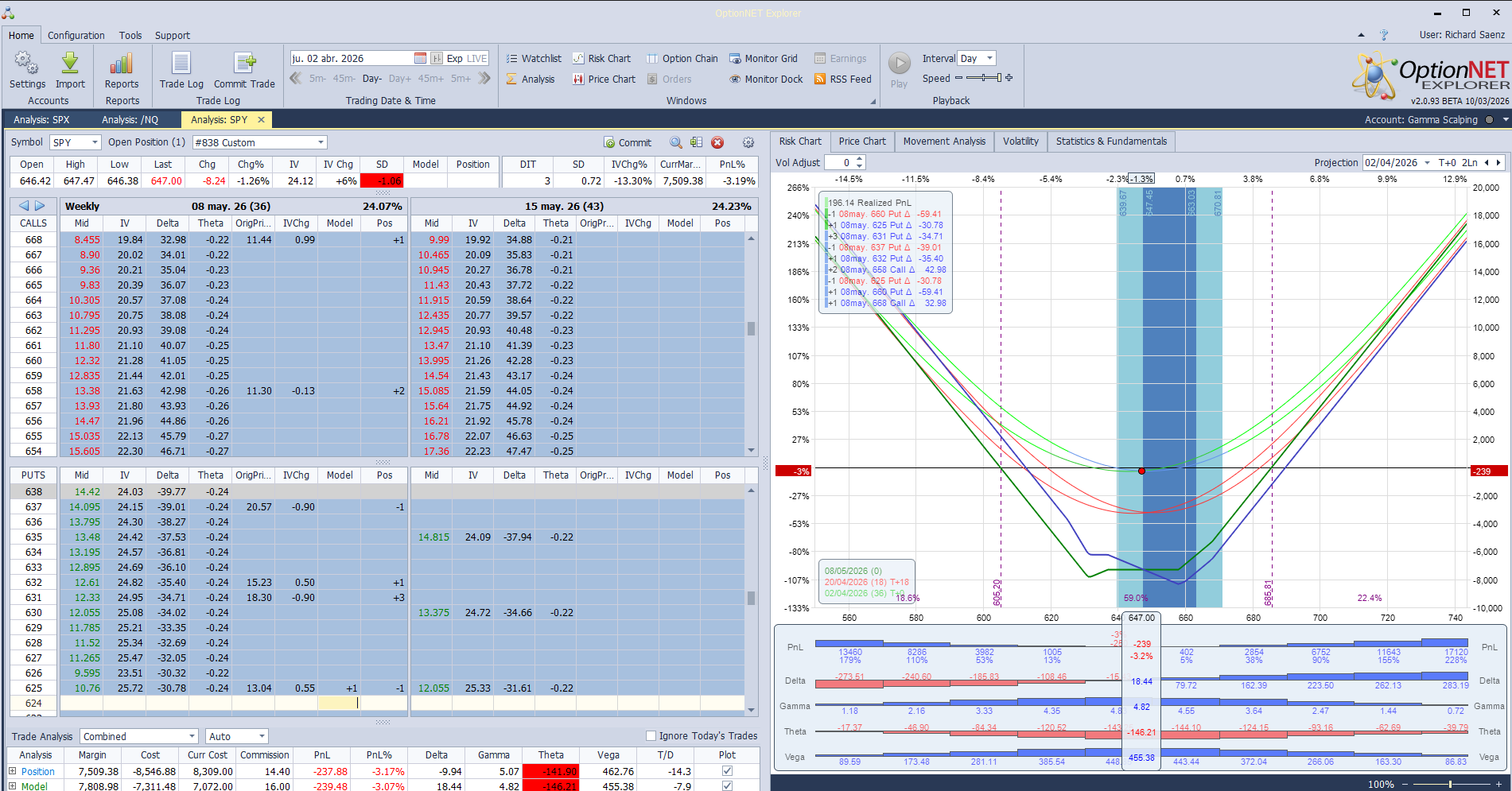Click the Commit button
This screenshot has width=1512, height=791.
pos(628,142)
